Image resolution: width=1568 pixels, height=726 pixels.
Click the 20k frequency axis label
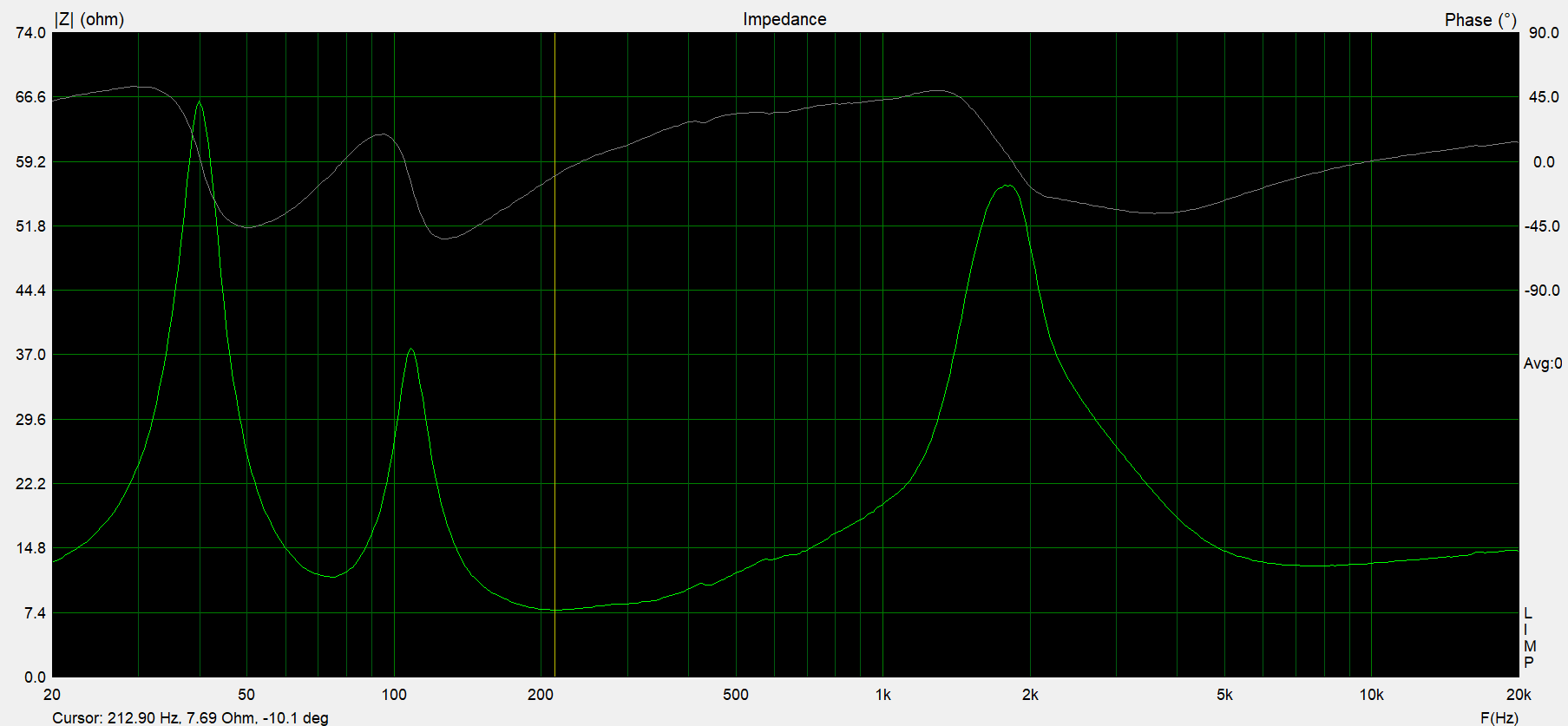click(1518, 695)
